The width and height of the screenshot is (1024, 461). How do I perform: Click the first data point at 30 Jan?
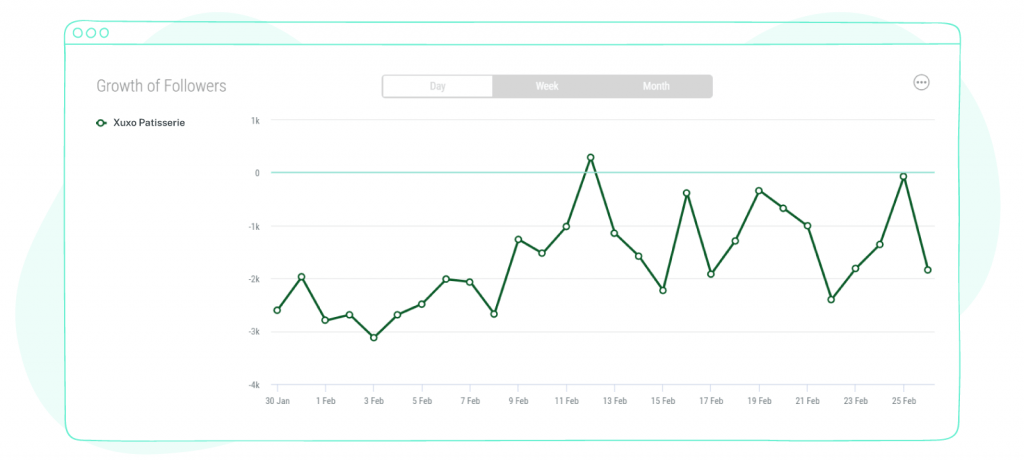(277, 310)
